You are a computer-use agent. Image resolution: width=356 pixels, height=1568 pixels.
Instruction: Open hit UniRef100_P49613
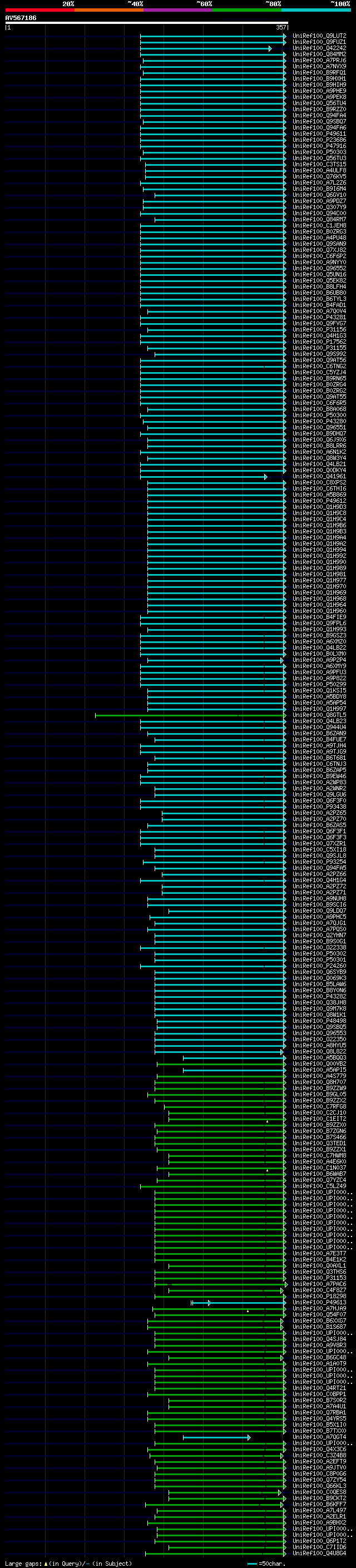click(x=319, y=1303)
